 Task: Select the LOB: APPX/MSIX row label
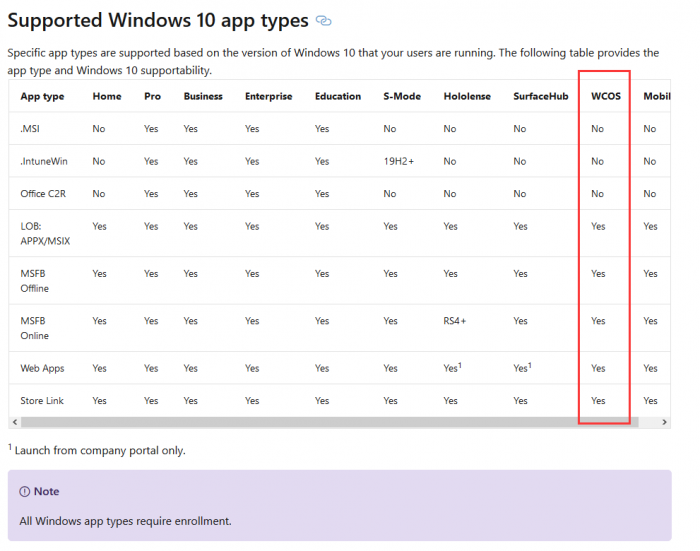[46, 233]
